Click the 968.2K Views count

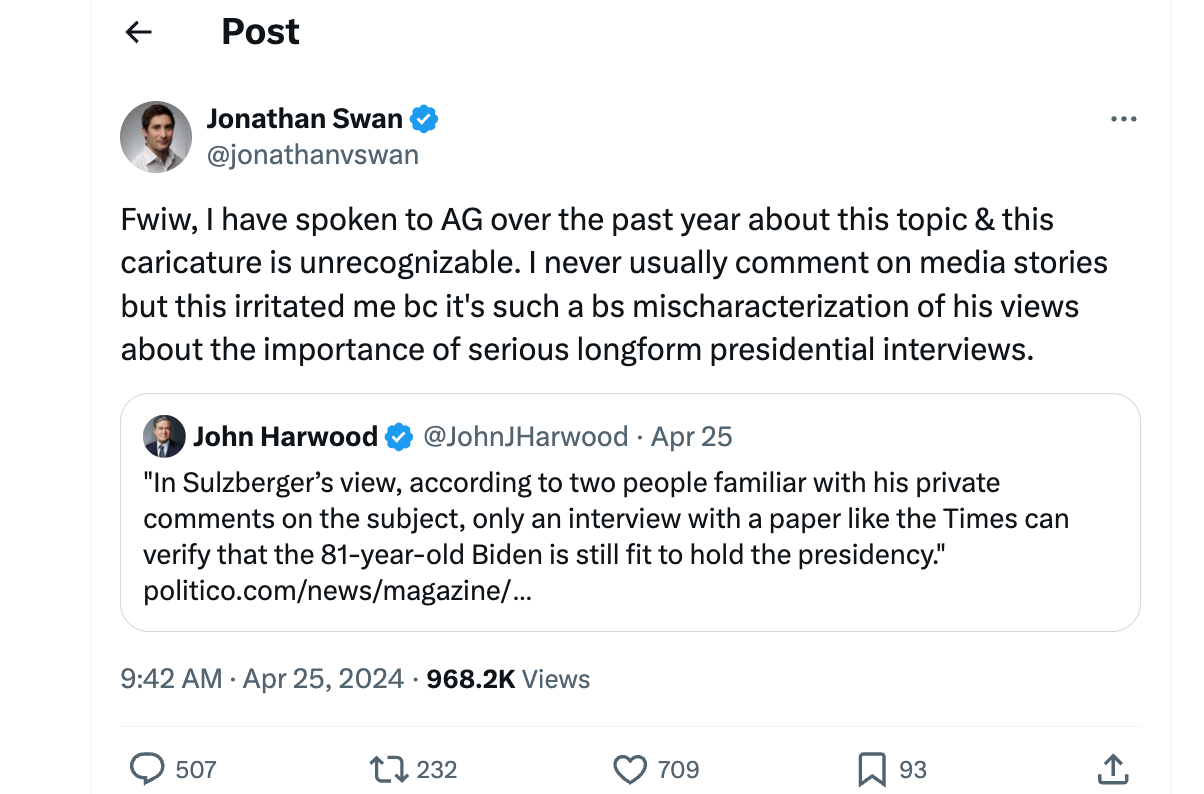(x=508, y=680)
